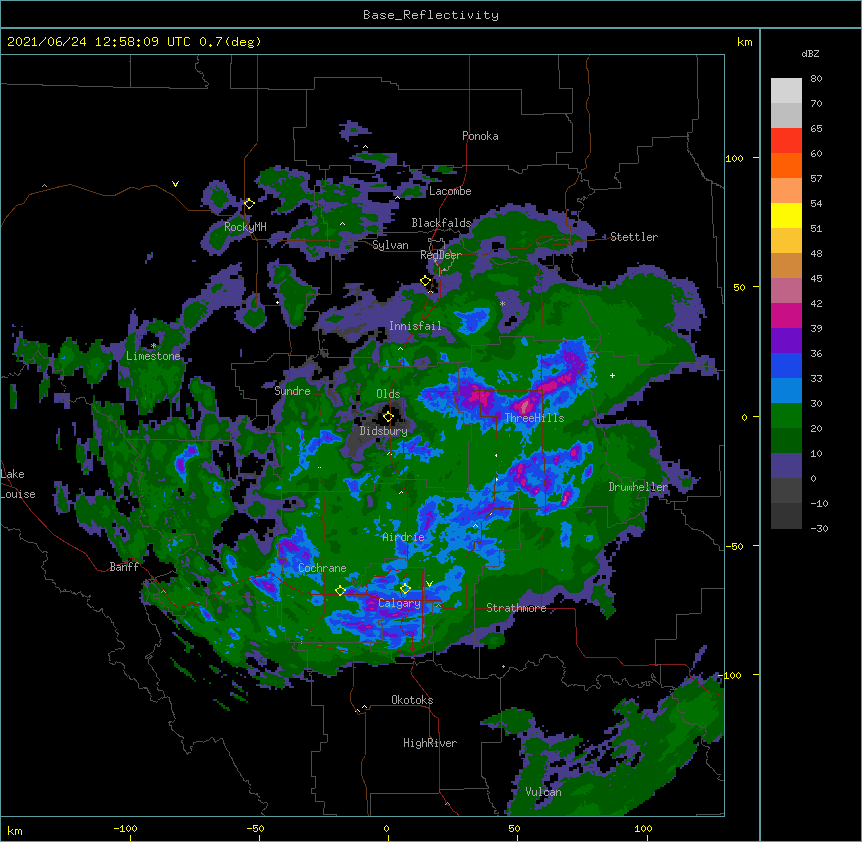The height and width of the screenshot is (842, 862).
Task: Click the Airdrie label
Action: coord(403,537)
